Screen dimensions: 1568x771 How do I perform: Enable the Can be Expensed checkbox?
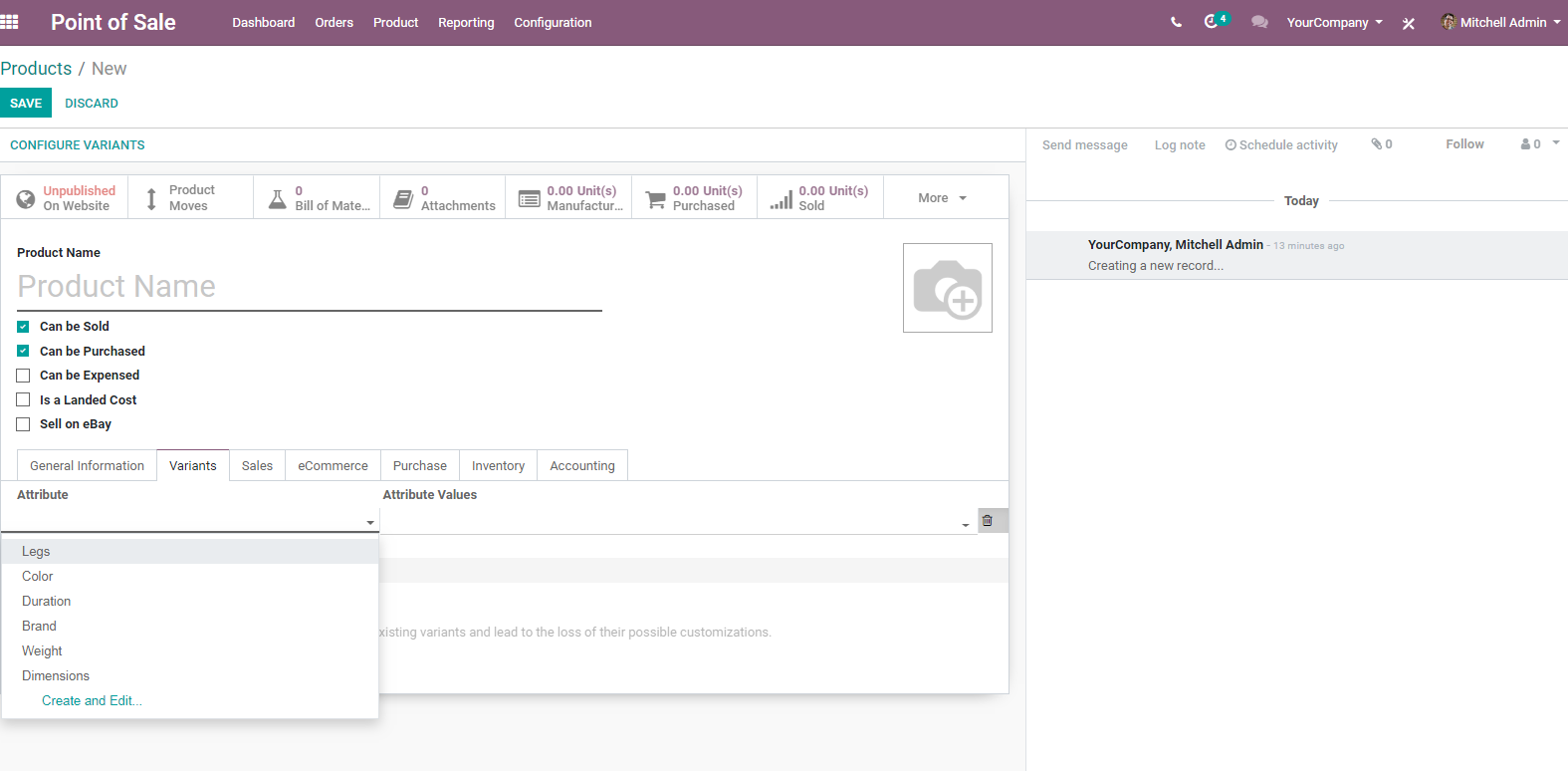coord(23,376)
